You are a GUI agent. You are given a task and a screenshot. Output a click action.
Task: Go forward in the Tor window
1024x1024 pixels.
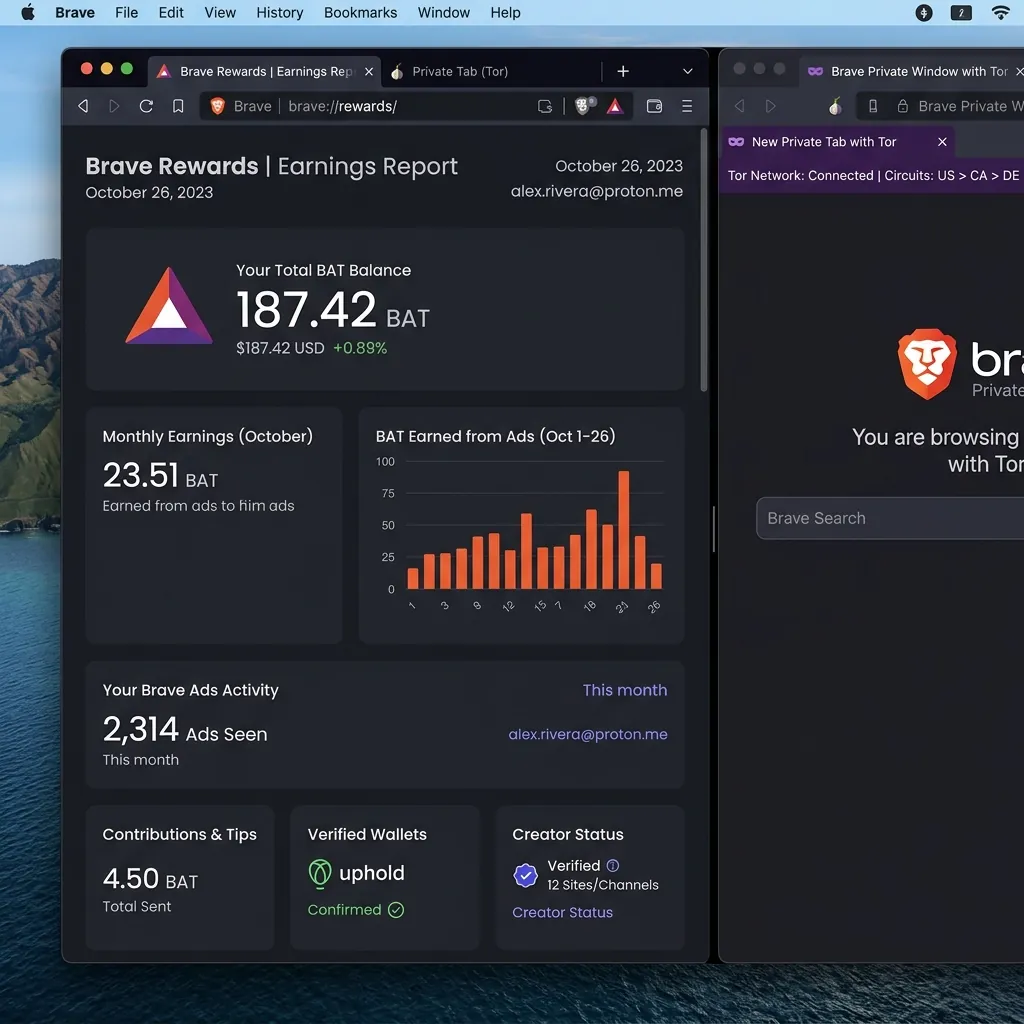[771, 106]
